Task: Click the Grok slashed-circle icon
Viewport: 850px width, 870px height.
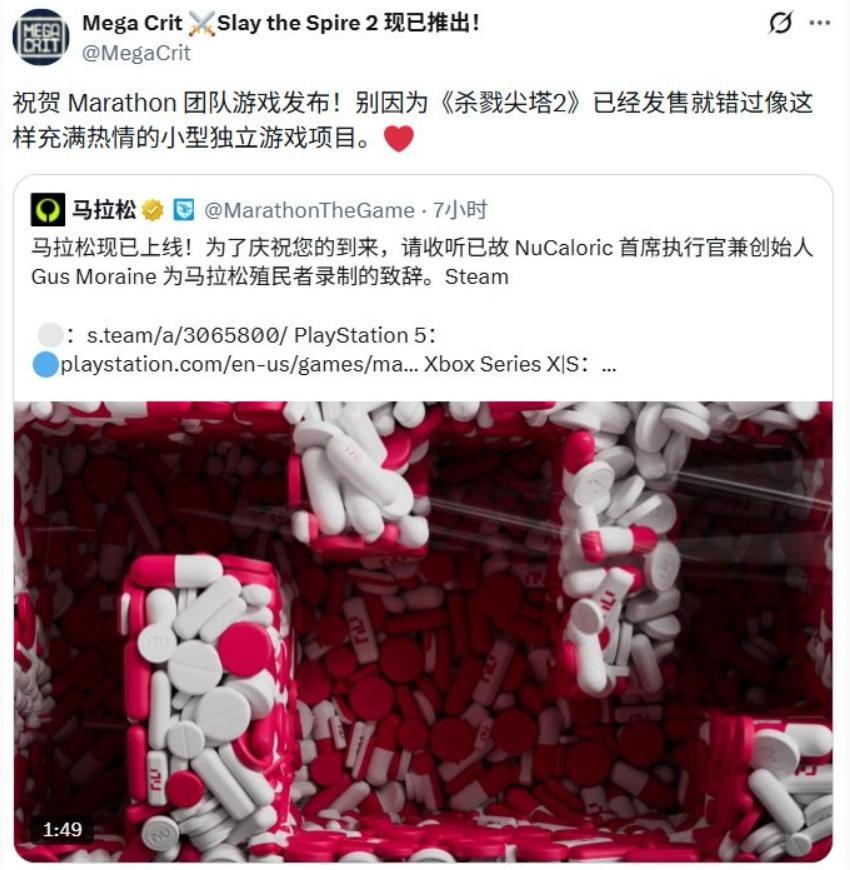Action: [780, 23]
